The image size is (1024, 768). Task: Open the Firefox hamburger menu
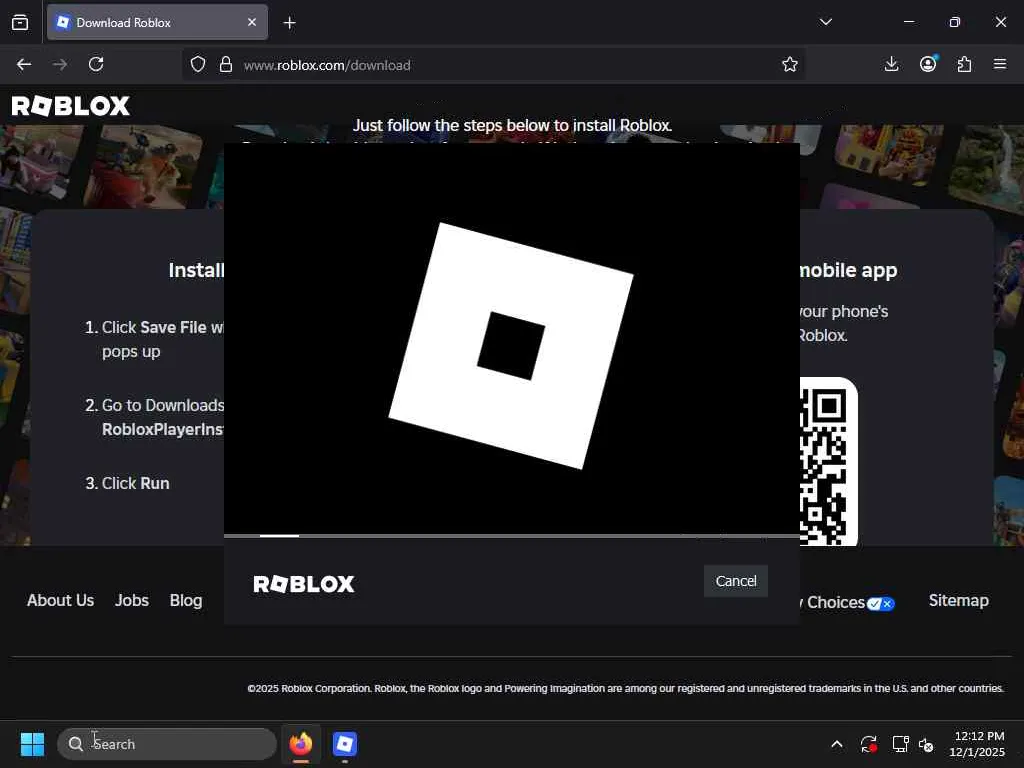point(1000,64)
